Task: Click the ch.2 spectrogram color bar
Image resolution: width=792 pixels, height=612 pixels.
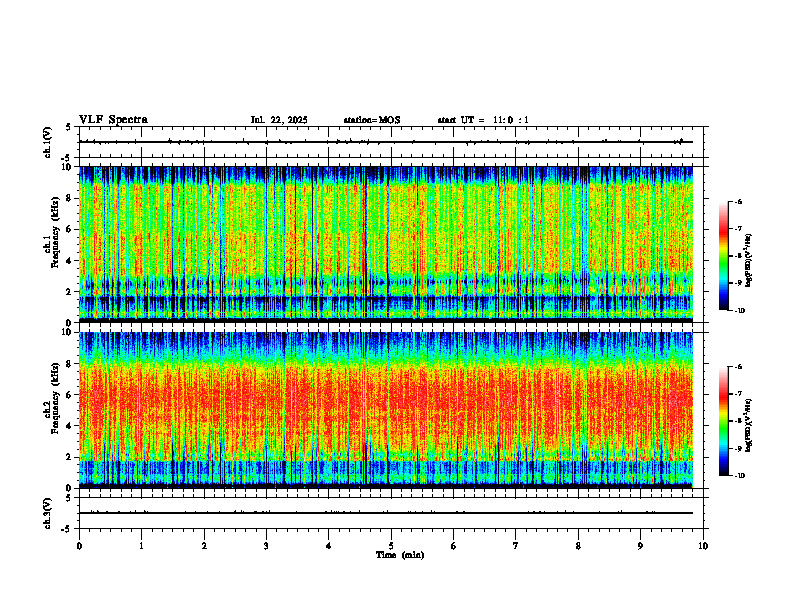Action: [723, 421]
